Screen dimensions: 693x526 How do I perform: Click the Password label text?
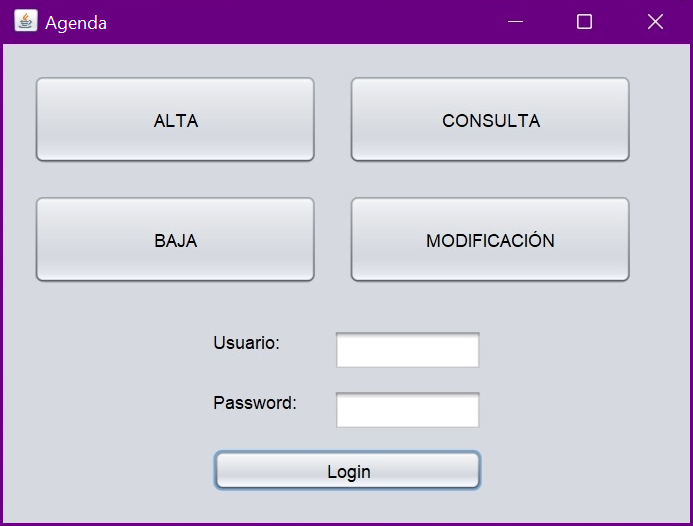click(x=255, y=403)
